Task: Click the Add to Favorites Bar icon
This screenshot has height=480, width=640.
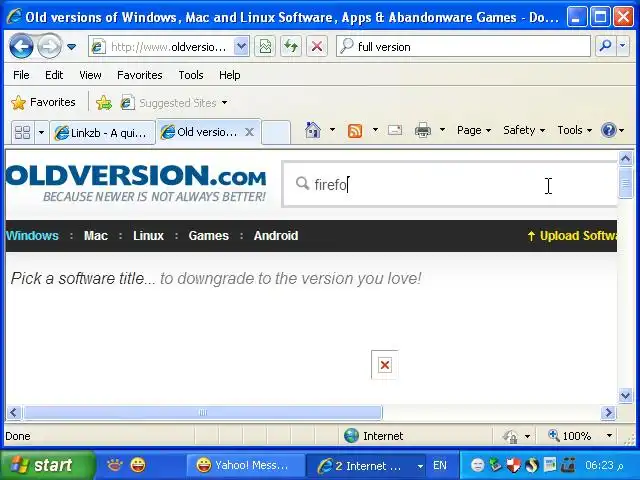Action: click(104, 102)
